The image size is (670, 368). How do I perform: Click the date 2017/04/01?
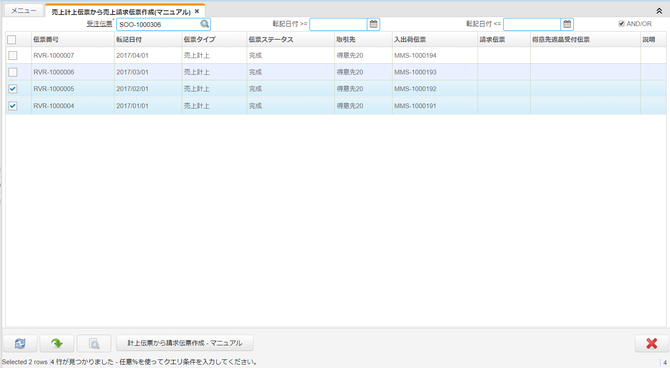[132, 56]
